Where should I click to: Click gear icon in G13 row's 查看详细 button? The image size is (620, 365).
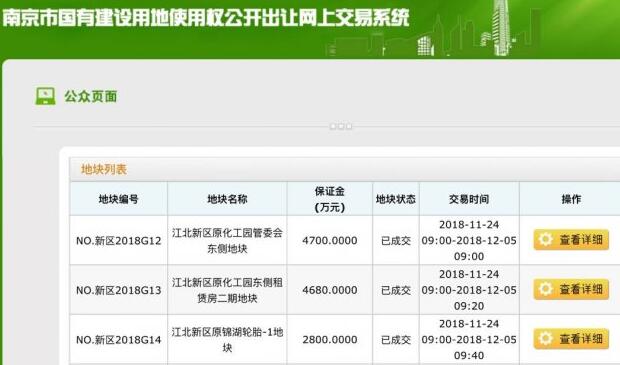click(545, 289)
